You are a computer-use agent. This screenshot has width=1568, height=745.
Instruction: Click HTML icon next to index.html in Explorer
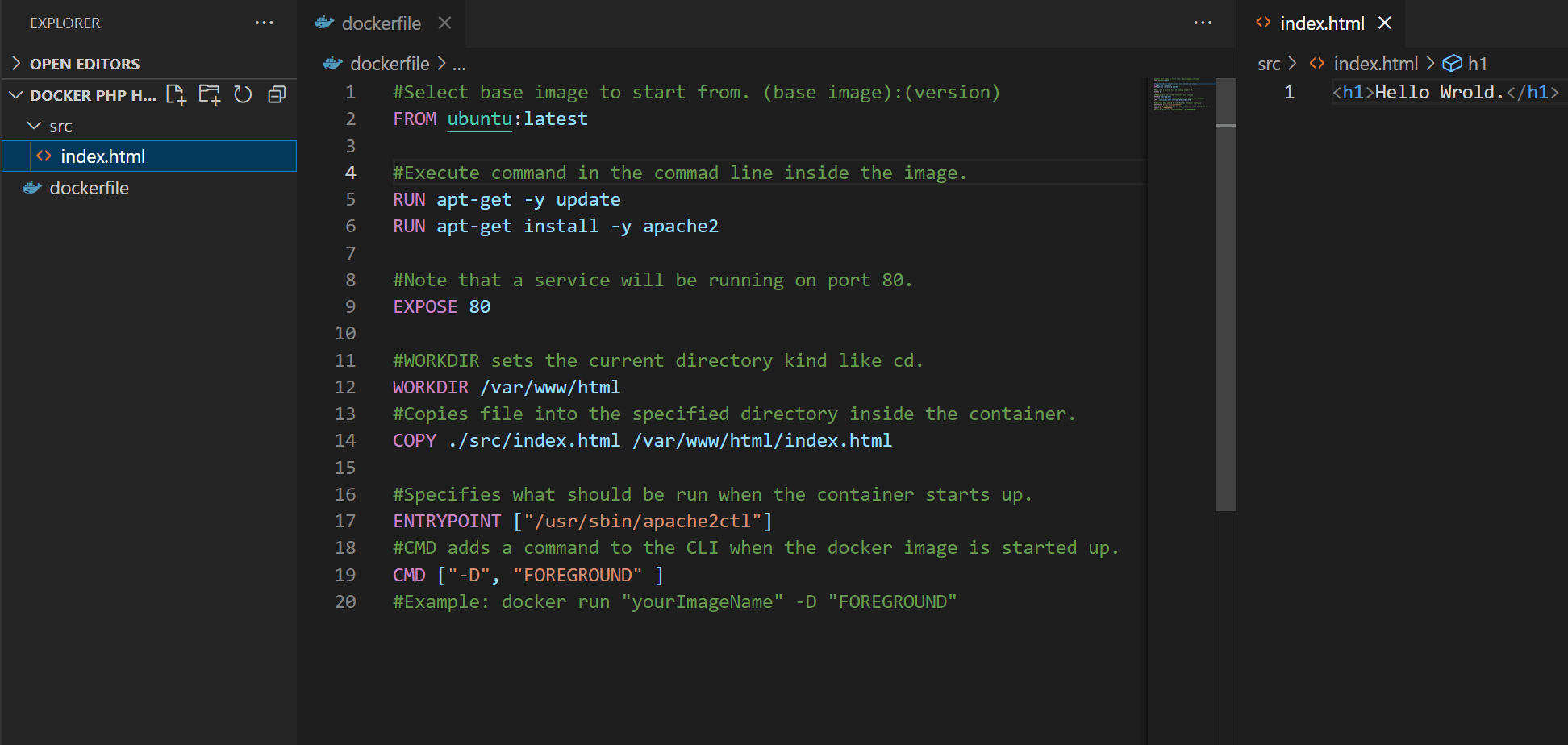click(x=44, y=156)
